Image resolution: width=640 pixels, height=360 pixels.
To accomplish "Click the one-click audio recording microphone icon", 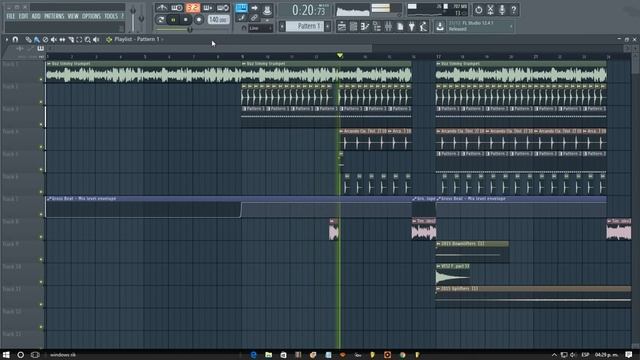I will (x=502, y=9).
